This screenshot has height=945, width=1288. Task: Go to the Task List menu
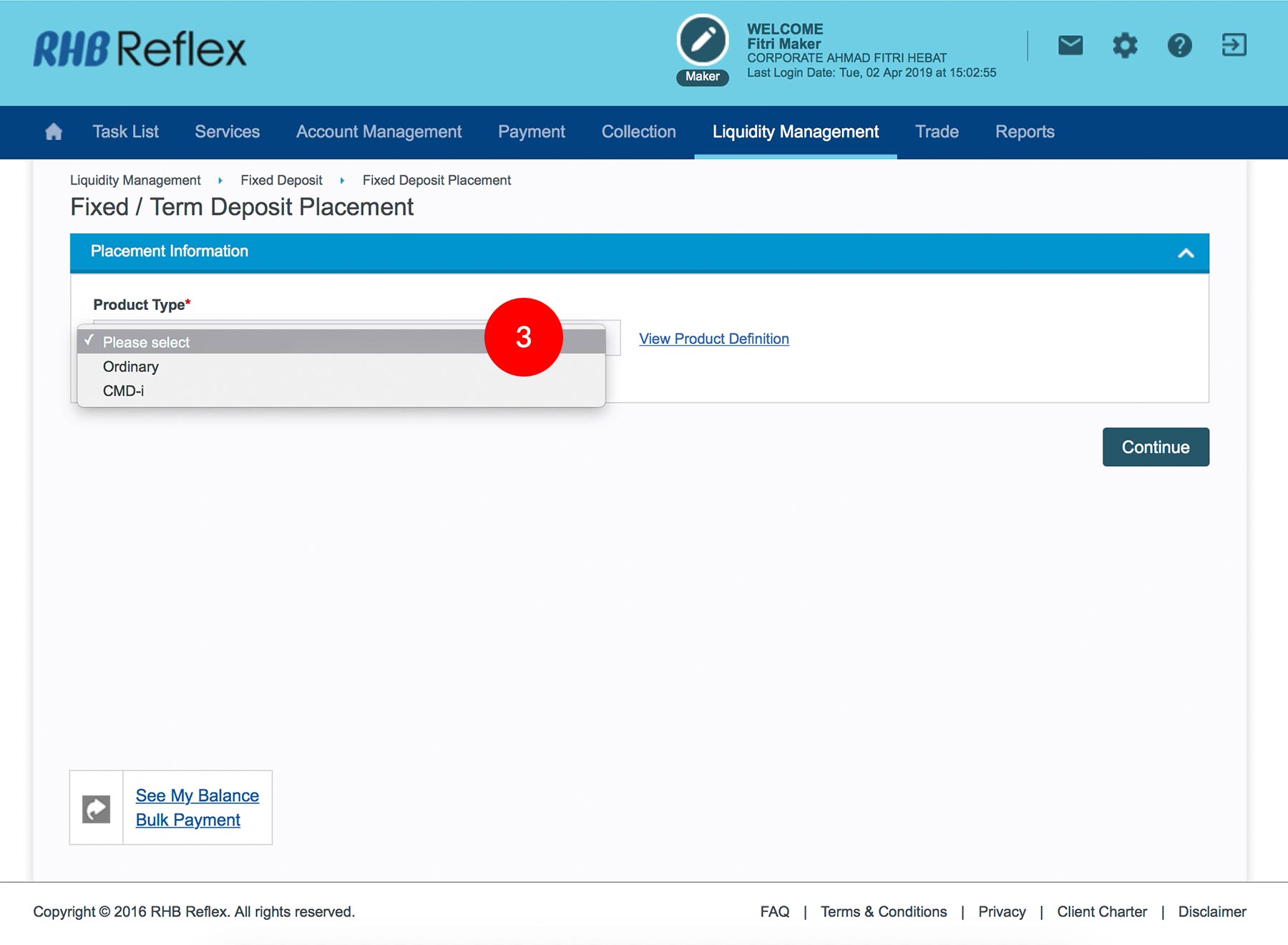125,132
